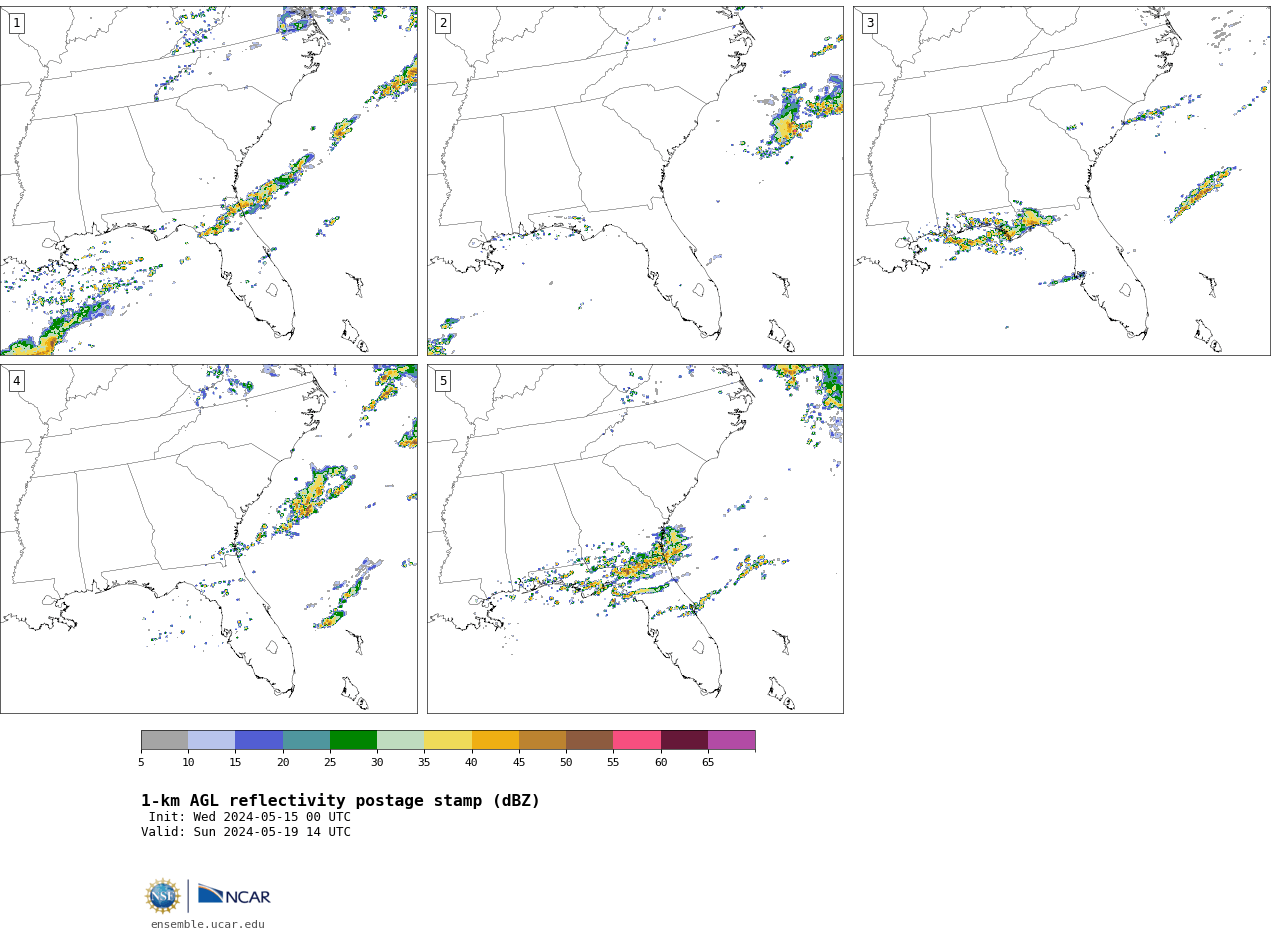Open ensemble member 5 map panel
The width and height of the screenshot is (1280, 936).
coord(635,539)
